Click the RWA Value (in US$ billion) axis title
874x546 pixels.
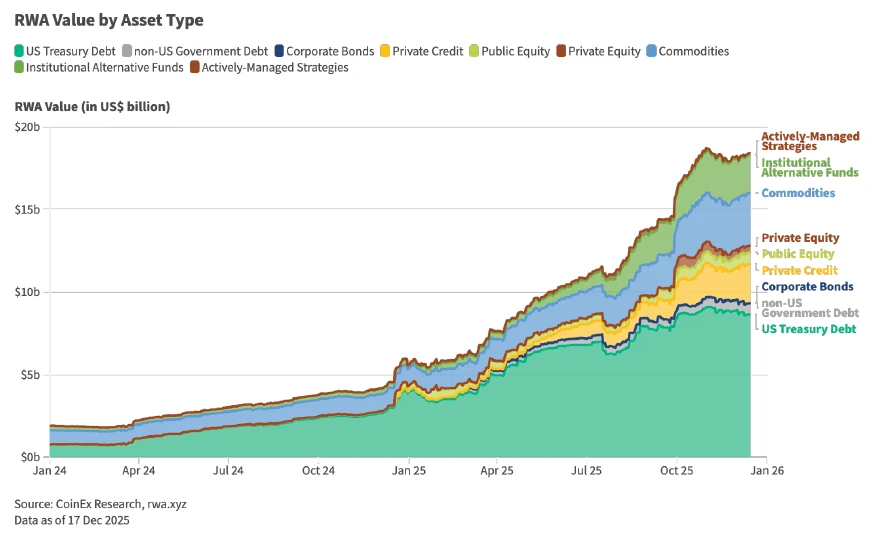tap(92, 106)
